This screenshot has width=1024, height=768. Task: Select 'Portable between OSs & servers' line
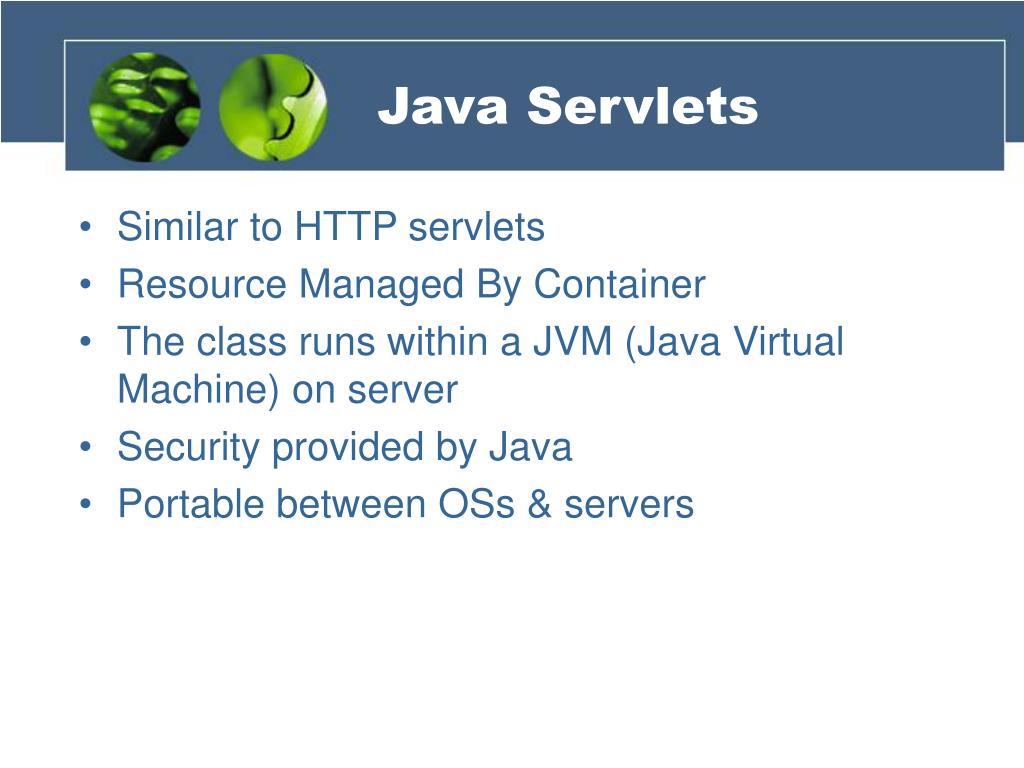pyautogui.click(x=406, y=505)
